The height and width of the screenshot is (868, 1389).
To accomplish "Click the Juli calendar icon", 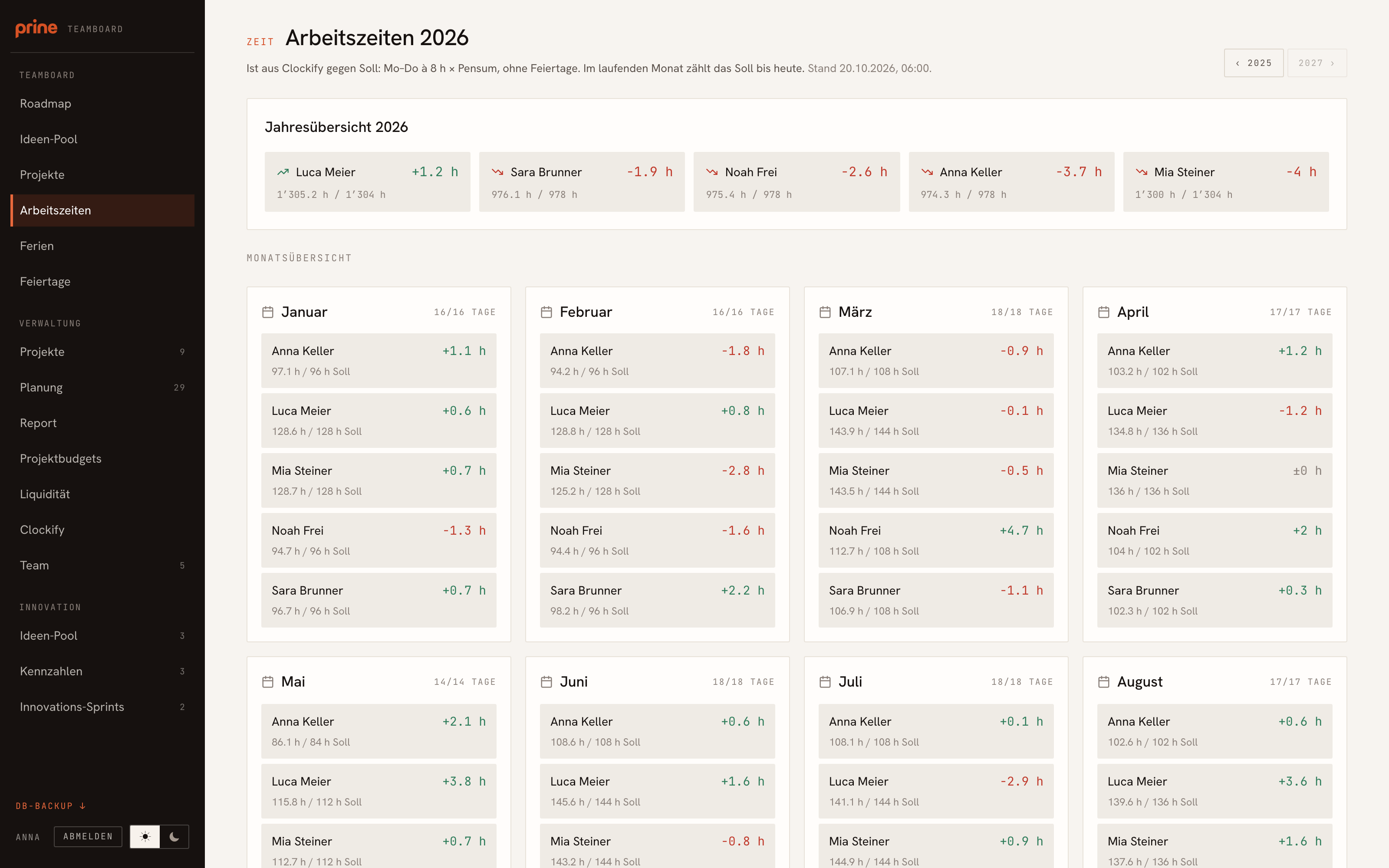I will coord(825,682).
